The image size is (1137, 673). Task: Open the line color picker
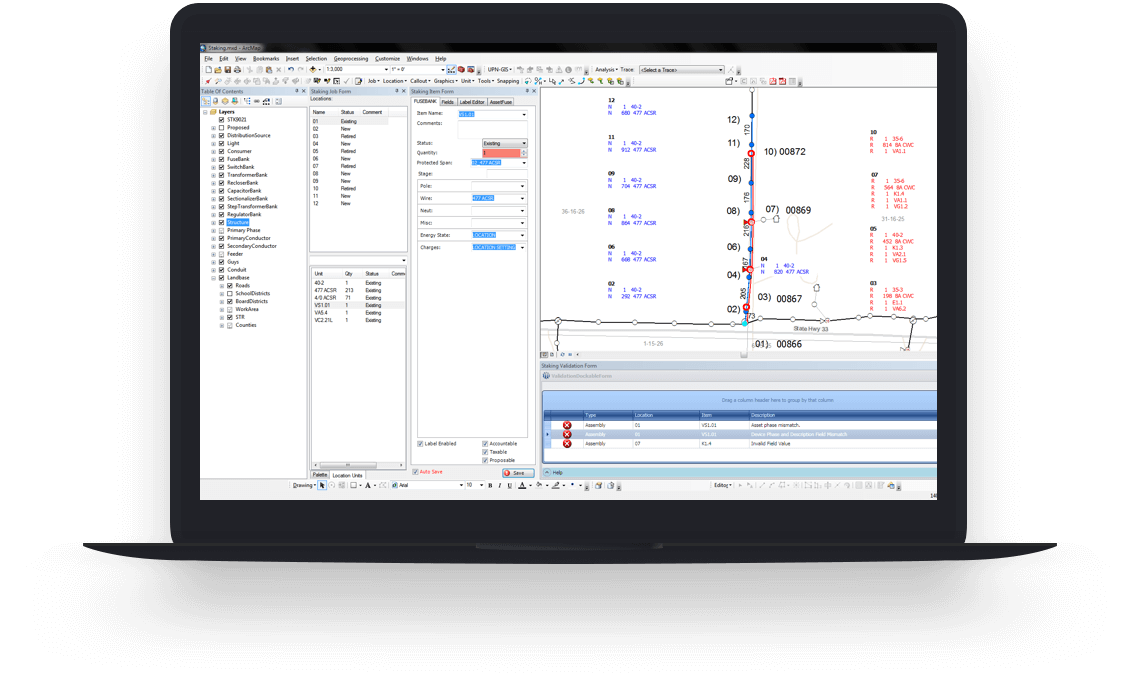point(556,485)
